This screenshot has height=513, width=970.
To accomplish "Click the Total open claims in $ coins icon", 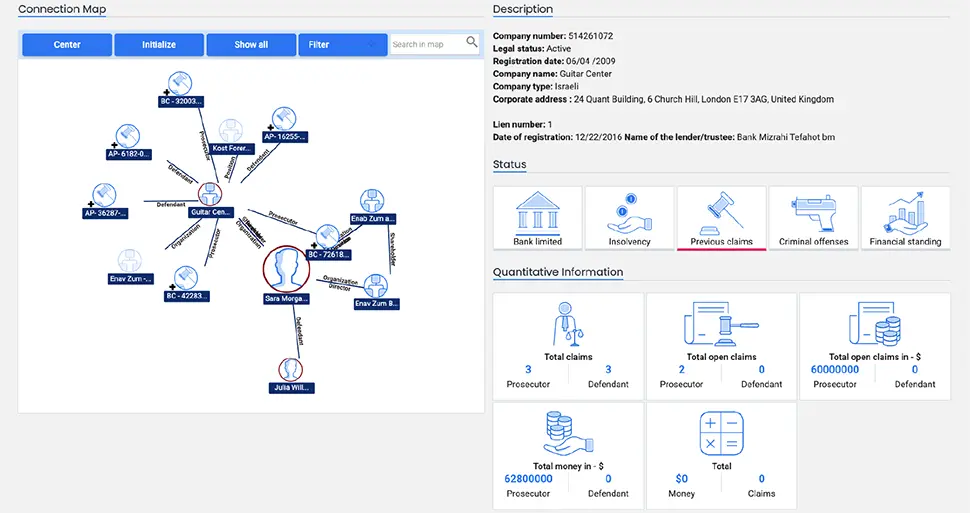I will coord(875,324).
